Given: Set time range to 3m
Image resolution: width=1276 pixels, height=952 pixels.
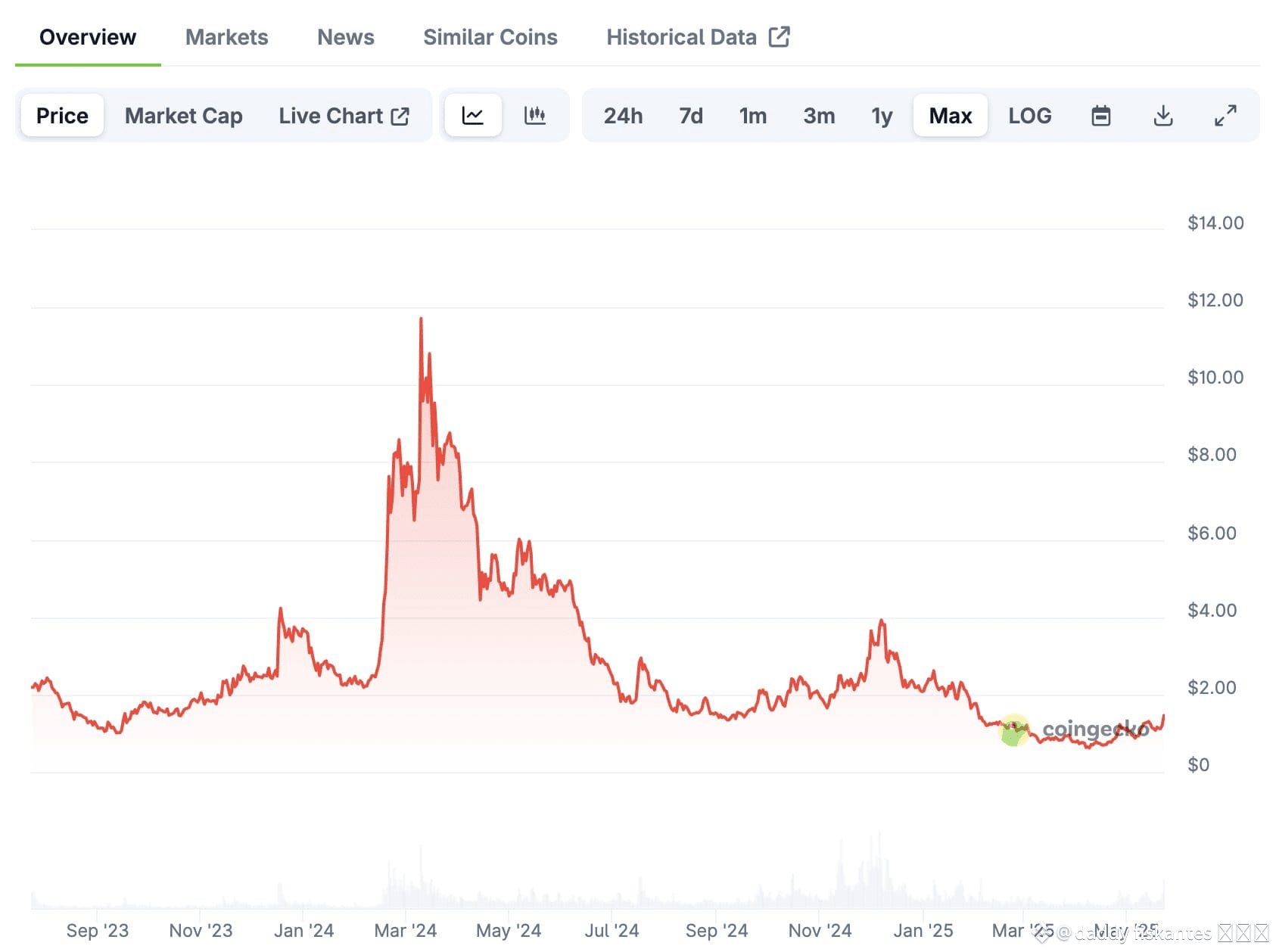Looking at the screenshot, I should pyautogui.click(x=820, y=116).
